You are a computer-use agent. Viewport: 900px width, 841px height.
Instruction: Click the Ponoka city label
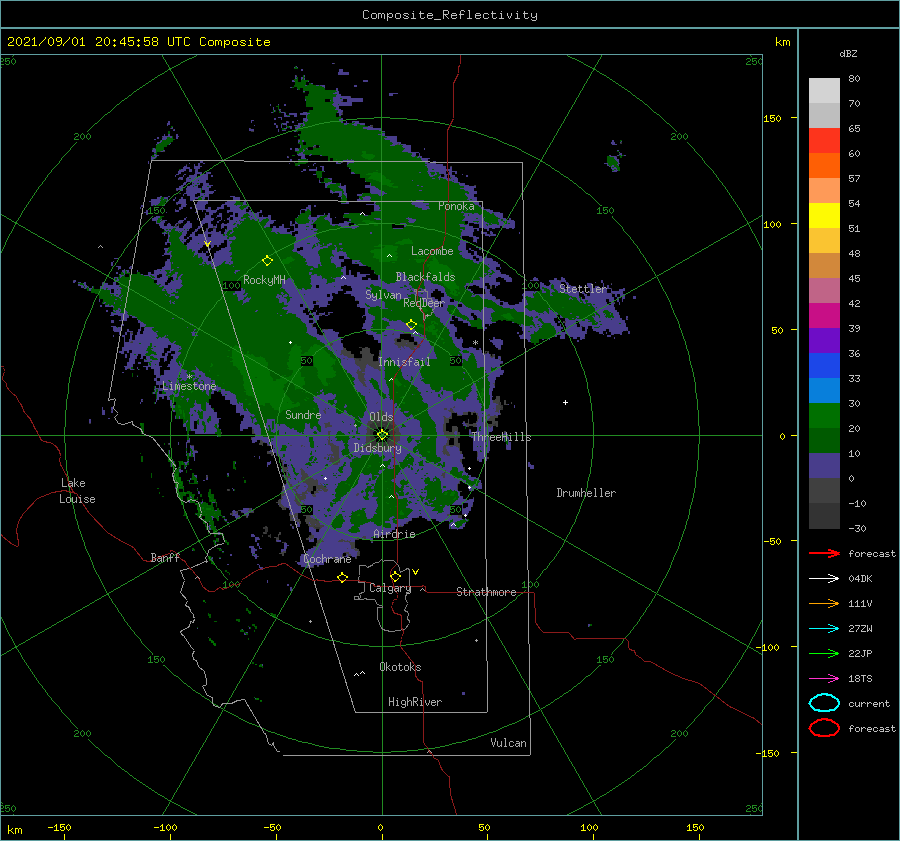point(456,206)
